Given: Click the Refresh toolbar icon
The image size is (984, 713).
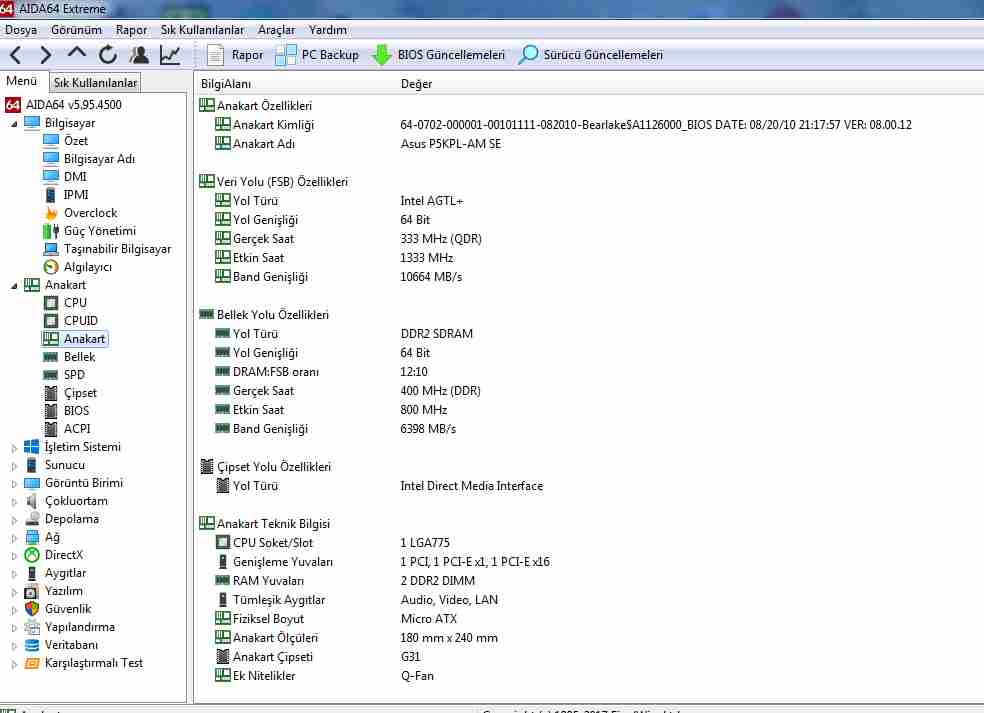Looking at the screenshot, I should tap(108, 55).
